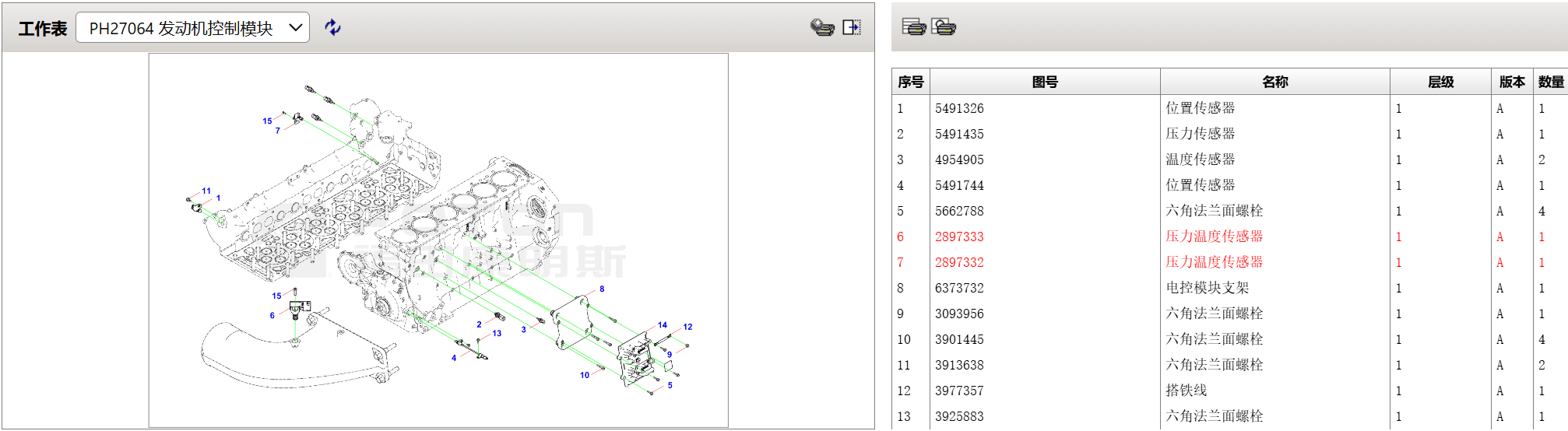Image resolution: width=1568 pixels, height=431 pixels.
Task: Select the 电控模块支架 row
Action: pyautogui.click(x=1207, y=288)
